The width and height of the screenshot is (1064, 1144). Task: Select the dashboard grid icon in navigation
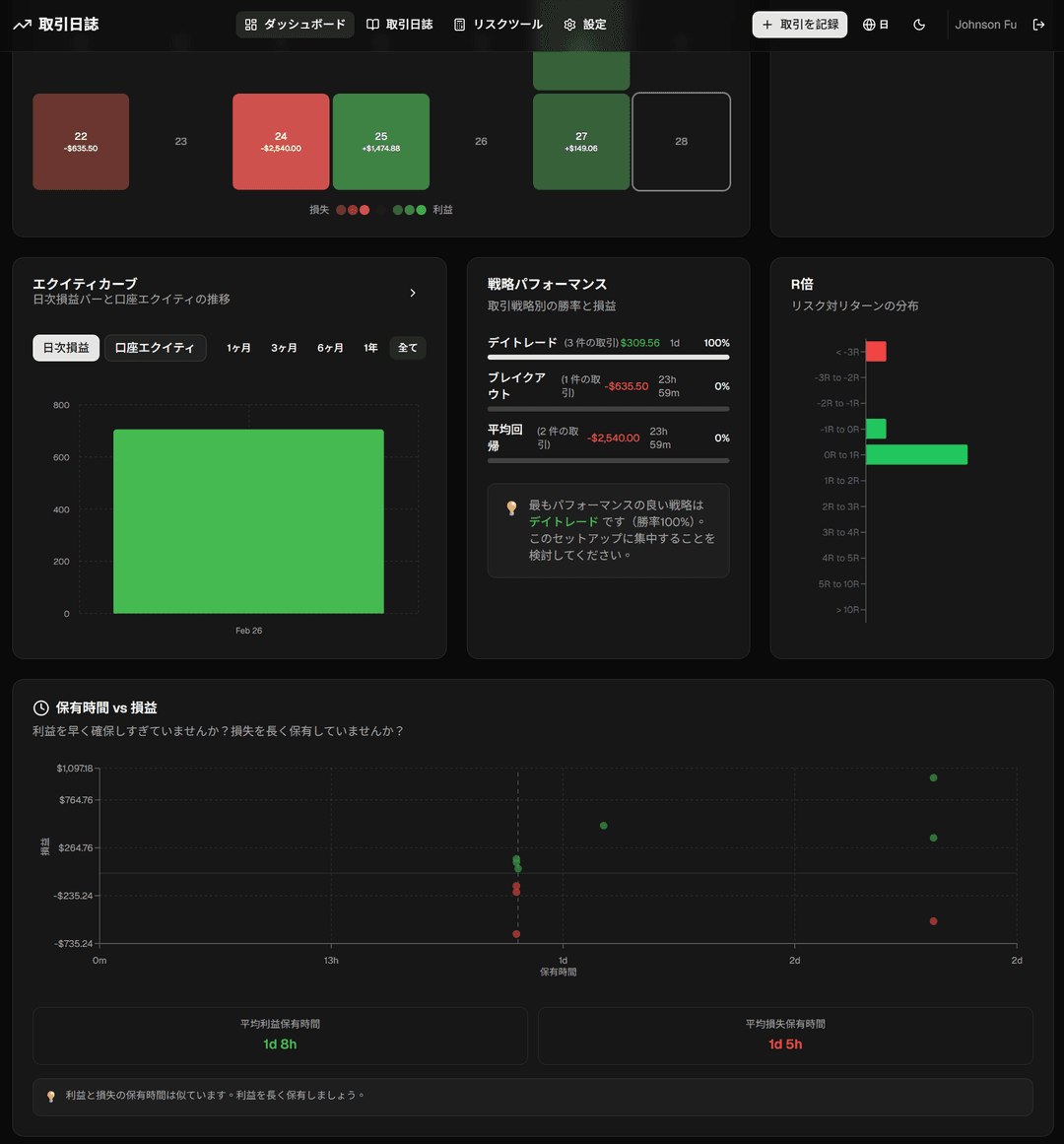pos(252,24)
